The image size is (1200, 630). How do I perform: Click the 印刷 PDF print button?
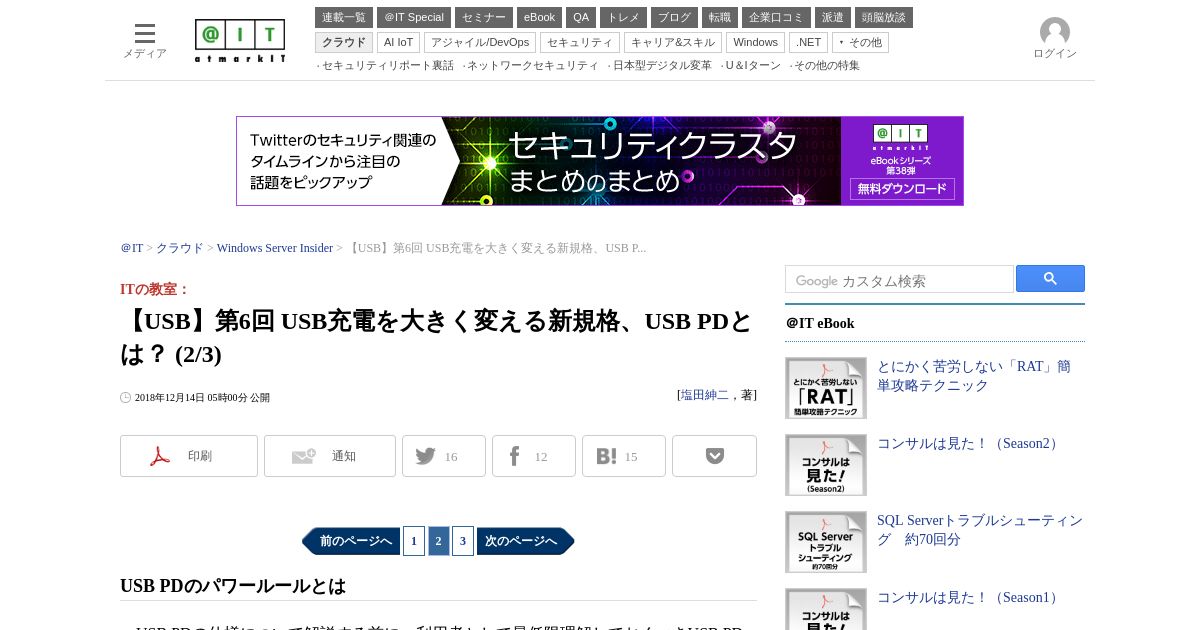[189, 456]
